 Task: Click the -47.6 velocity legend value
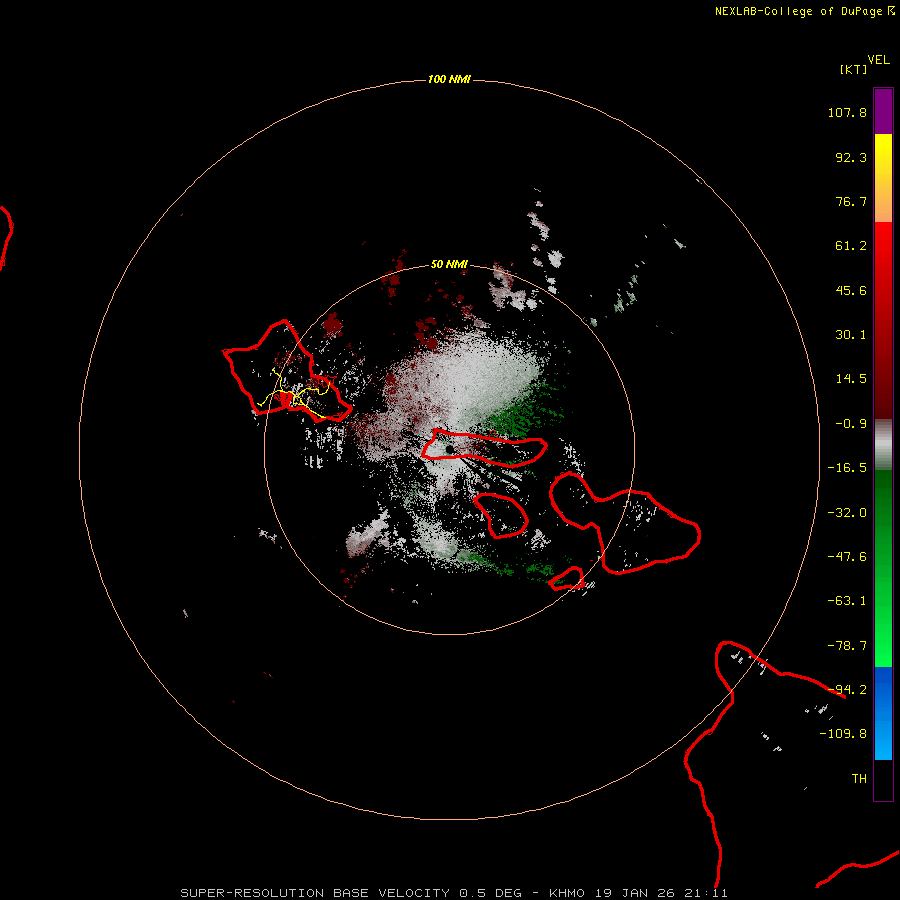click(847, 557)
